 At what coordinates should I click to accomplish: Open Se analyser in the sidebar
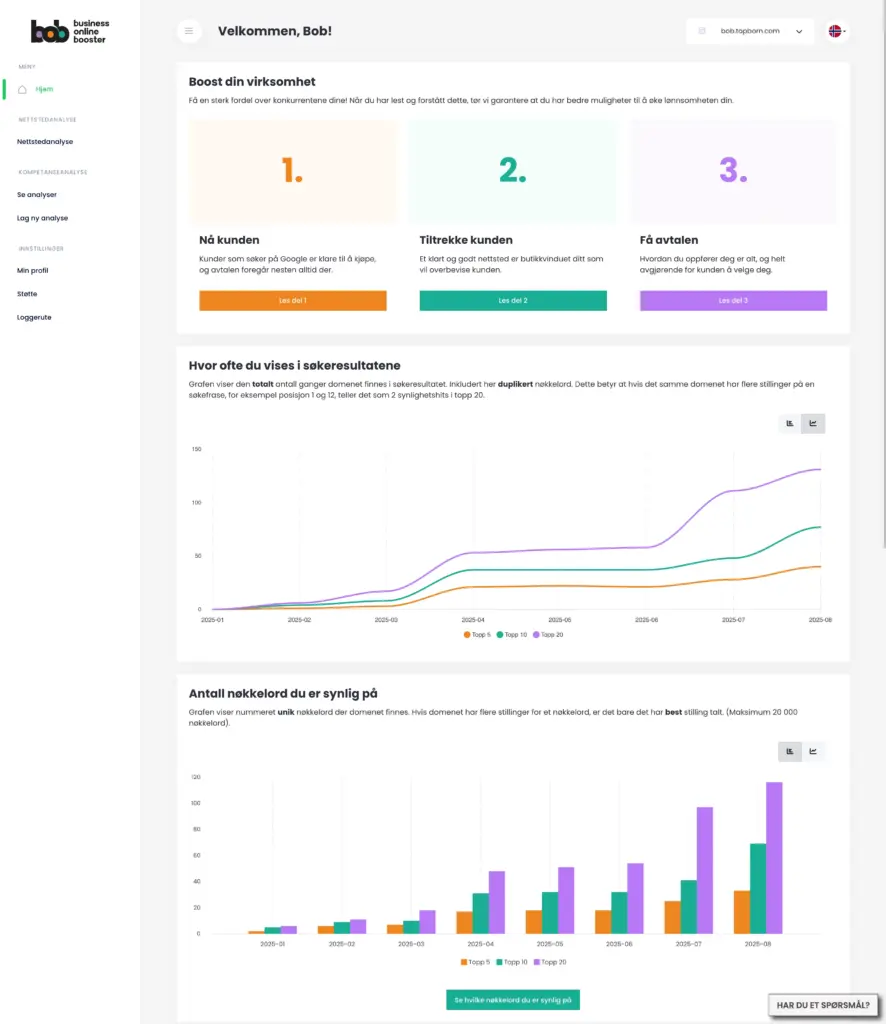click(x=37, y=195)
